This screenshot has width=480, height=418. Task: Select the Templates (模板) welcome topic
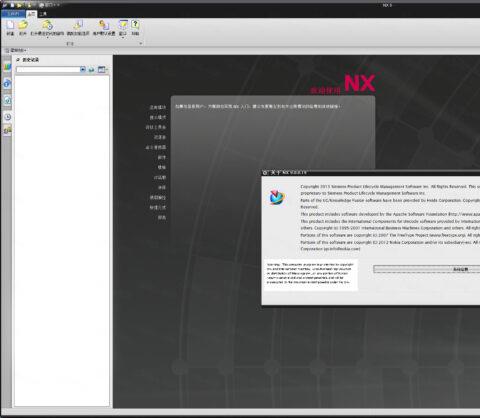click(x=162, y=167)
